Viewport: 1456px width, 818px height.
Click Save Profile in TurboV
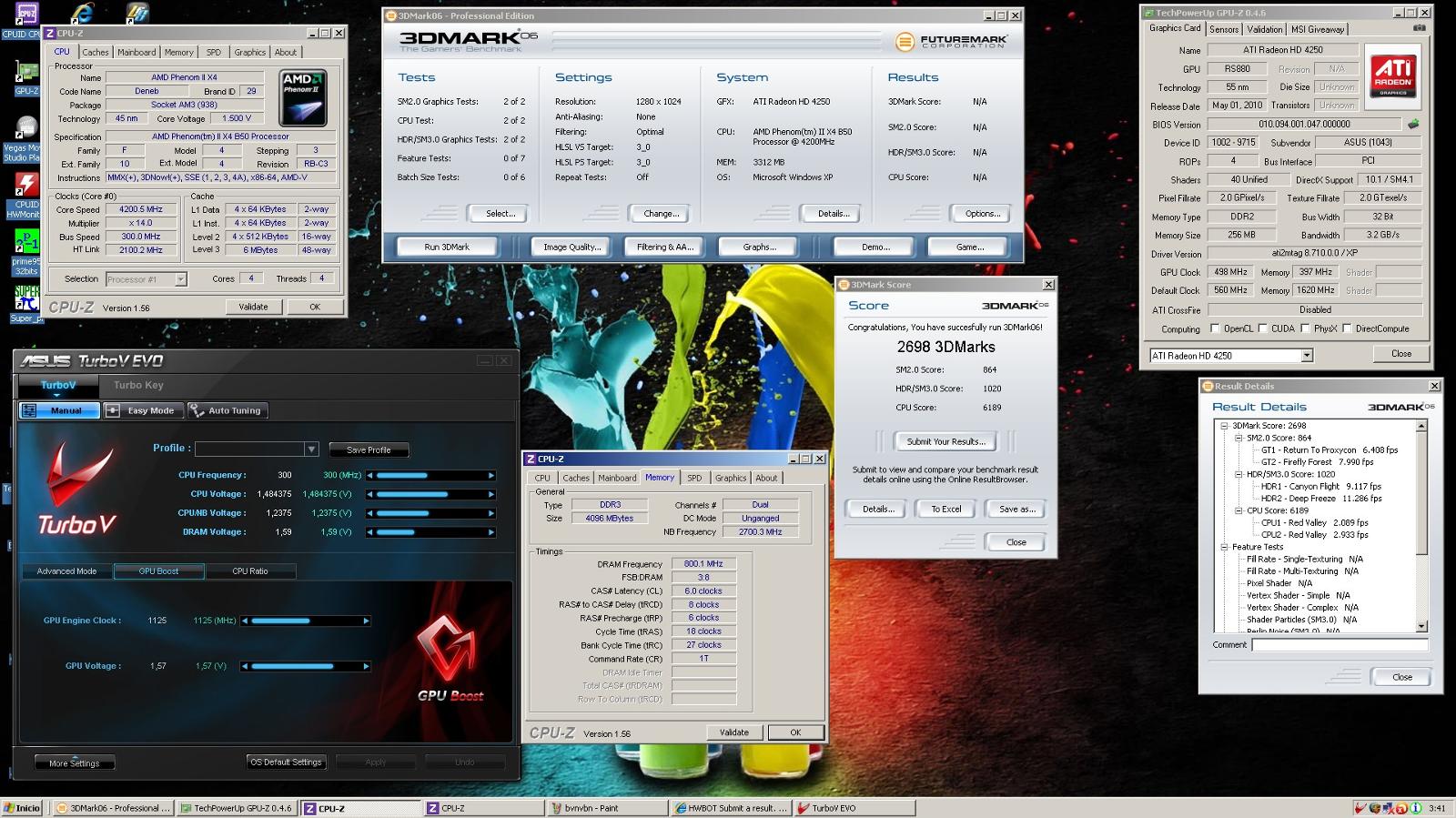point(369,449)
